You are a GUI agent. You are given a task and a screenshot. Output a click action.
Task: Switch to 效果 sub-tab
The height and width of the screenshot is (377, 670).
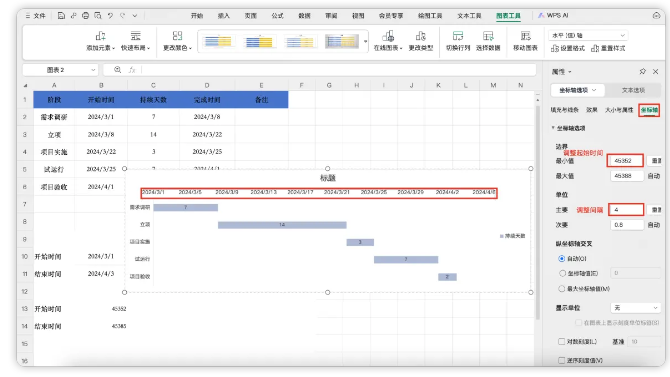(x=592, y=110)
